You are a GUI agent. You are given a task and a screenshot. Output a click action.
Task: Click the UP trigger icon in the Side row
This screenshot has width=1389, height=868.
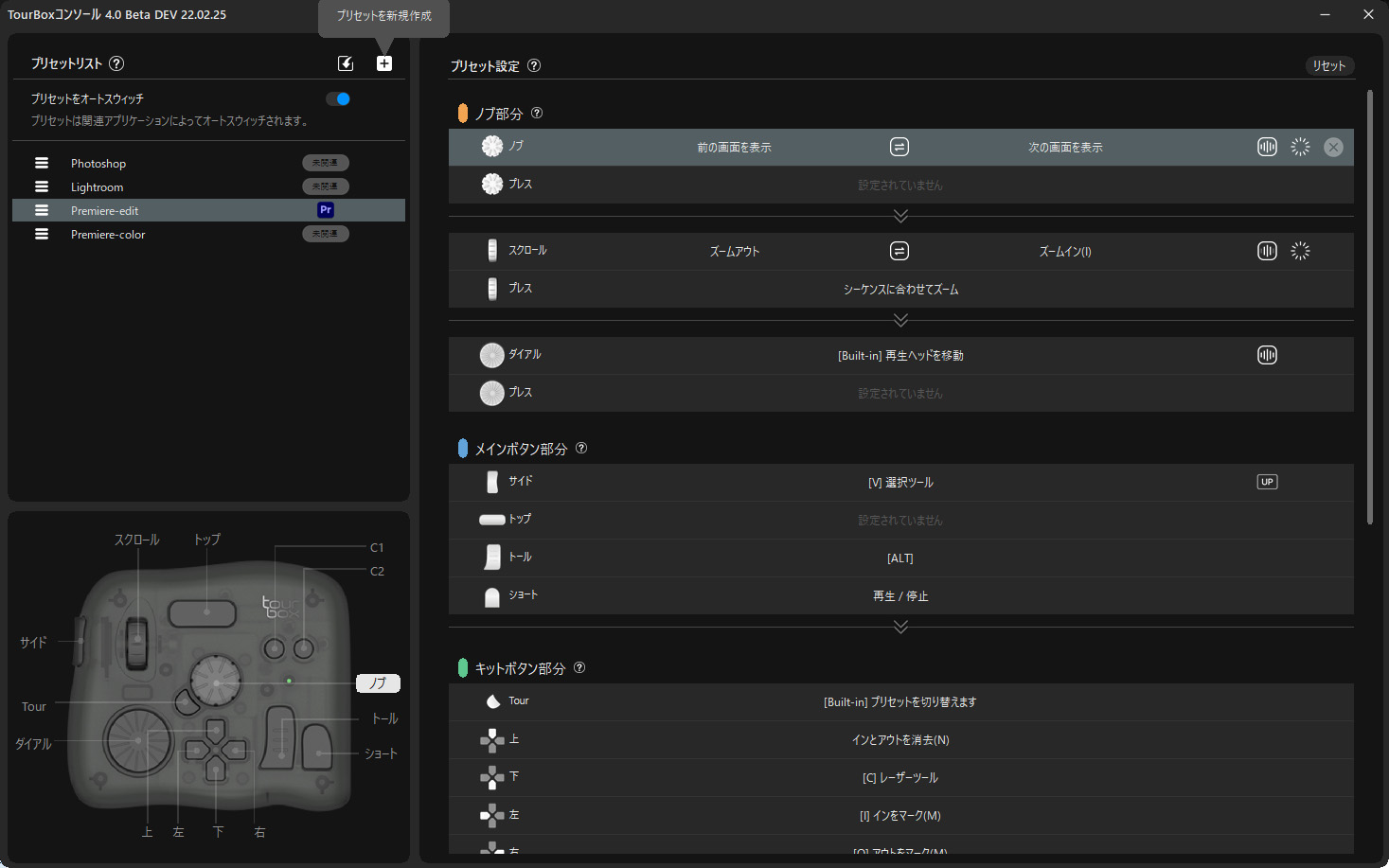[x=1267, y=482]
